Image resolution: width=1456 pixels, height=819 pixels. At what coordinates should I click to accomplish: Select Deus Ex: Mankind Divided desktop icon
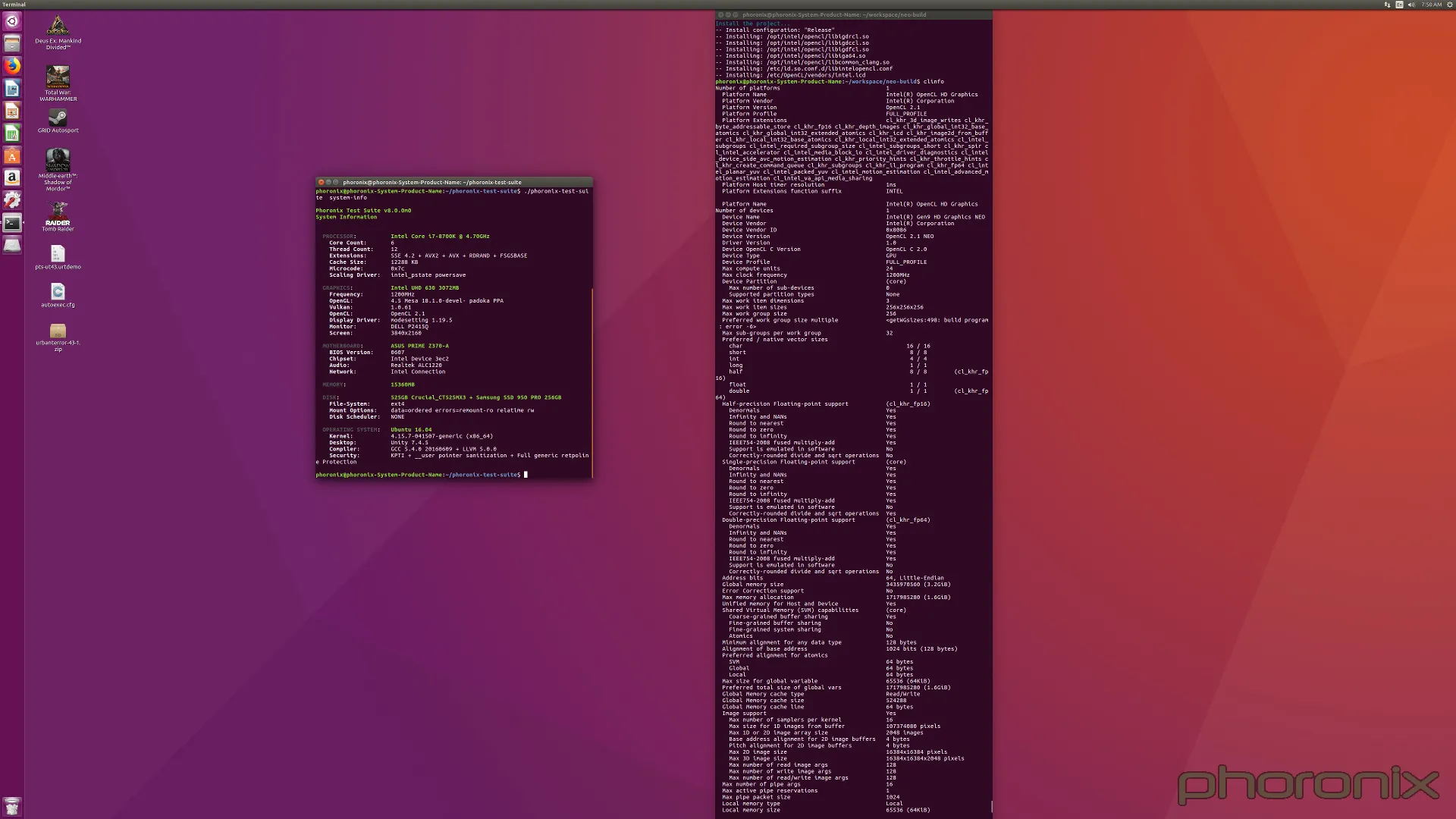click(x=58, y=33)
